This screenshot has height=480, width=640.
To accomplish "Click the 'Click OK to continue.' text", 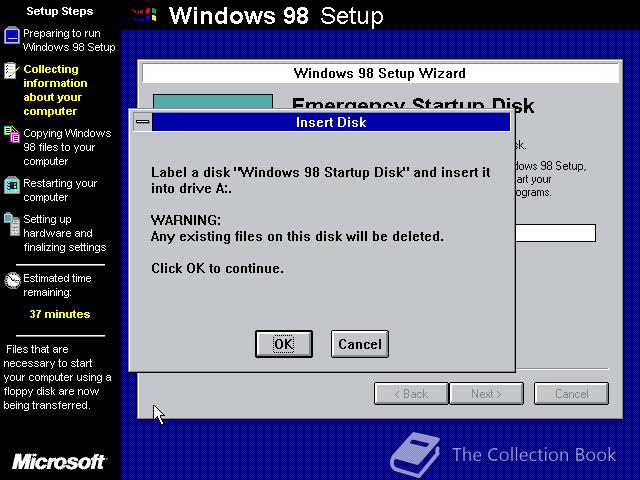I will click(217, 268).
